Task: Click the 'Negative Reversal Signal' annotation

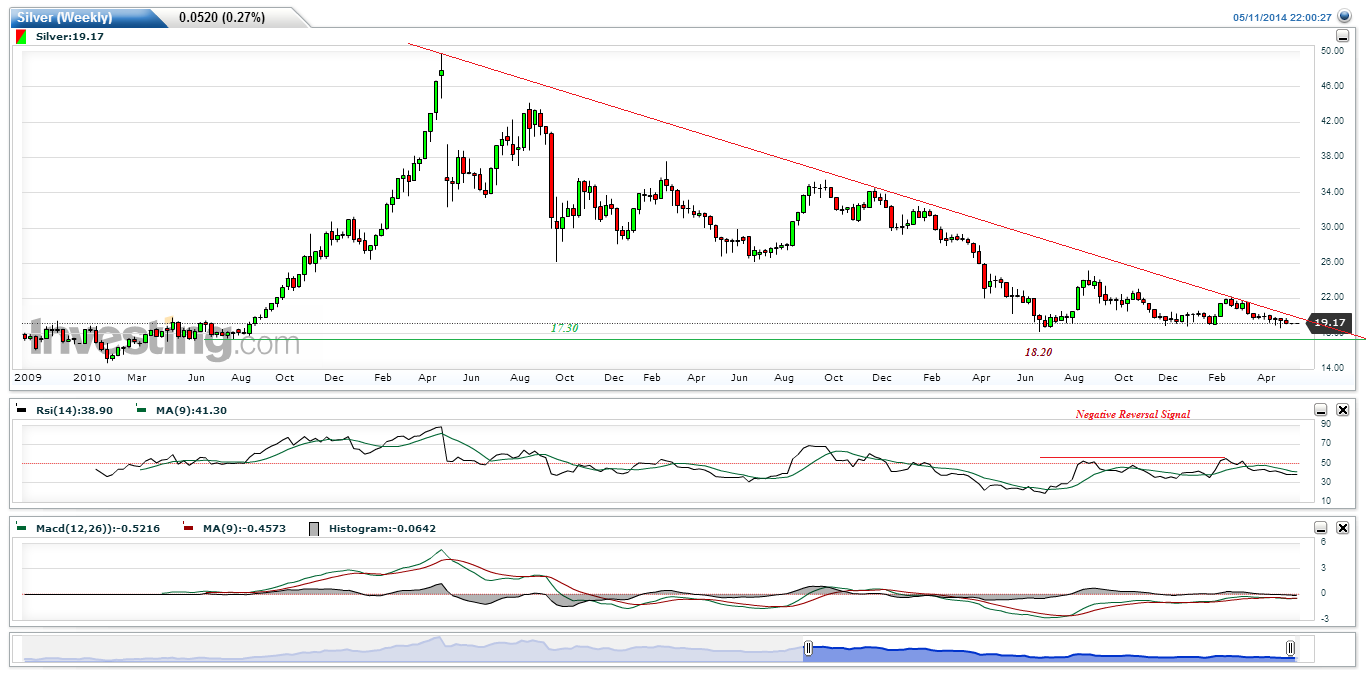Action: 1132,414
